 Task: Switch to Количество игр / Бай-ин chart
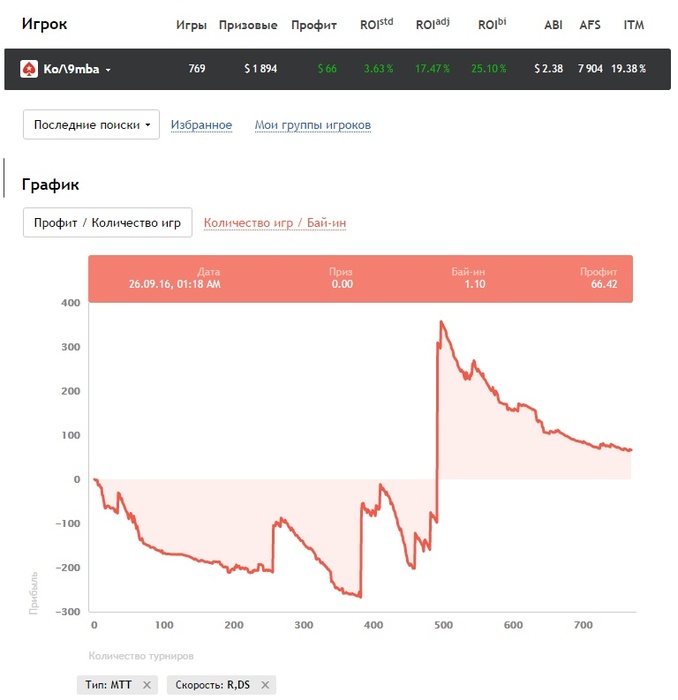tap(275, 222)
